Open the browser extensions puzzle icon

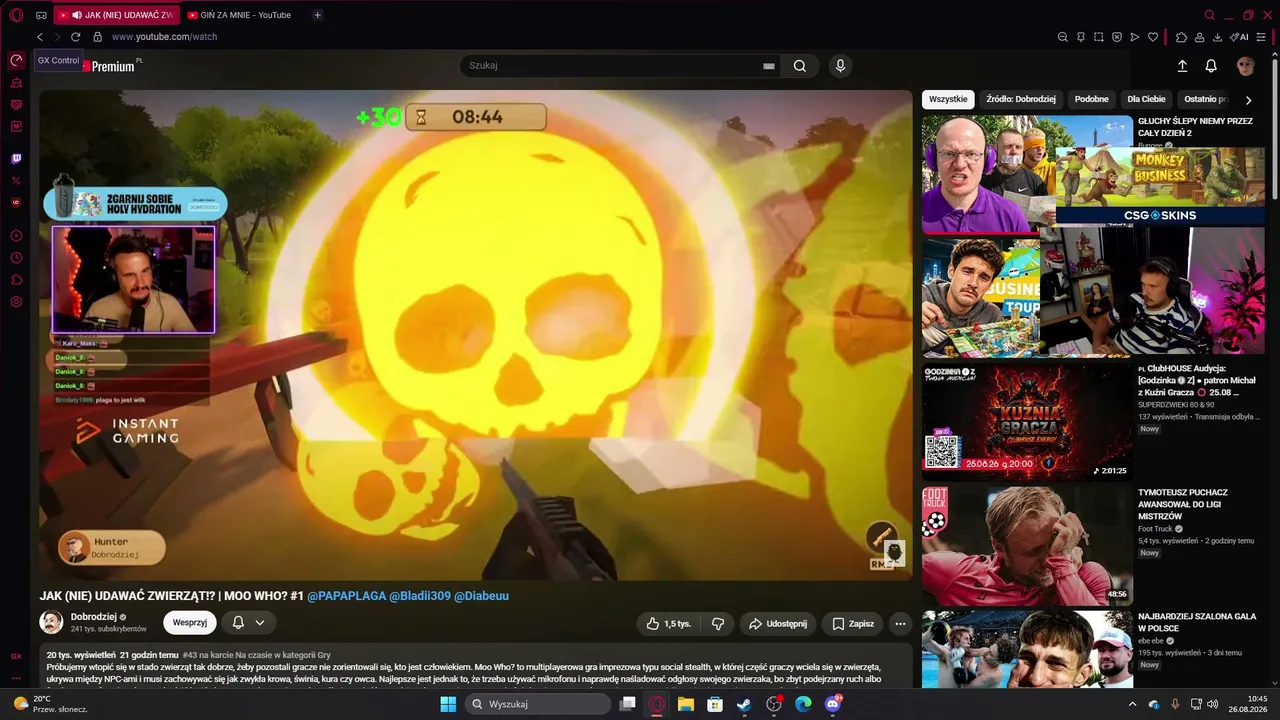(1181, 37)
